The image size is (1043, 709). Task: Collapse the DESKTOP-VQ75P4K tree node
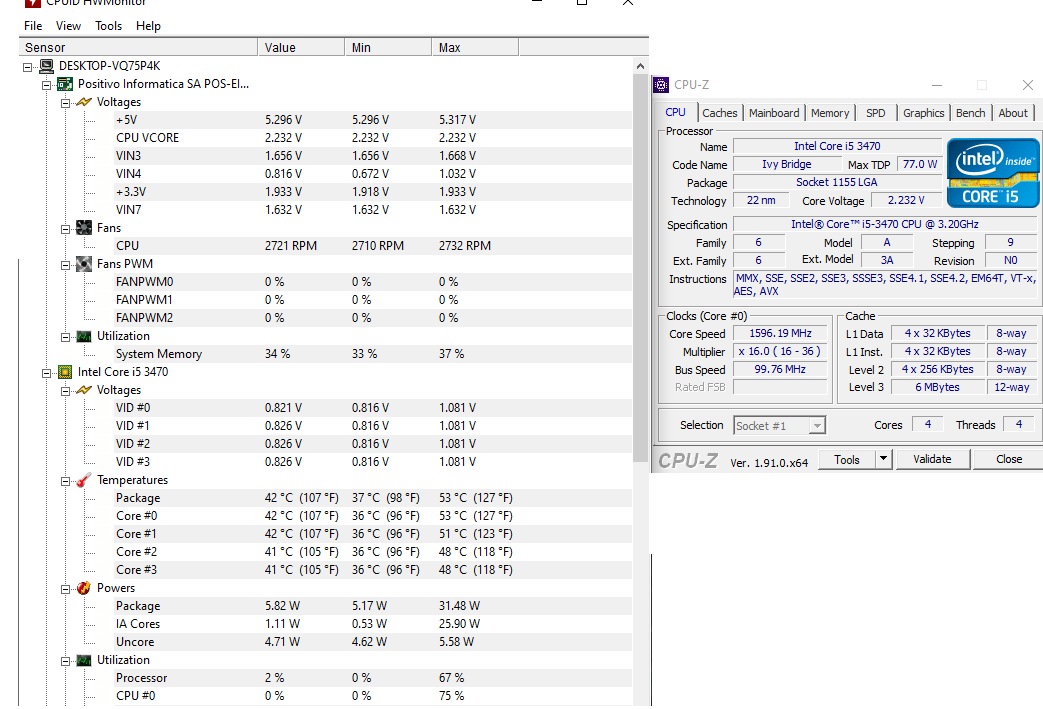coord(27,67)
